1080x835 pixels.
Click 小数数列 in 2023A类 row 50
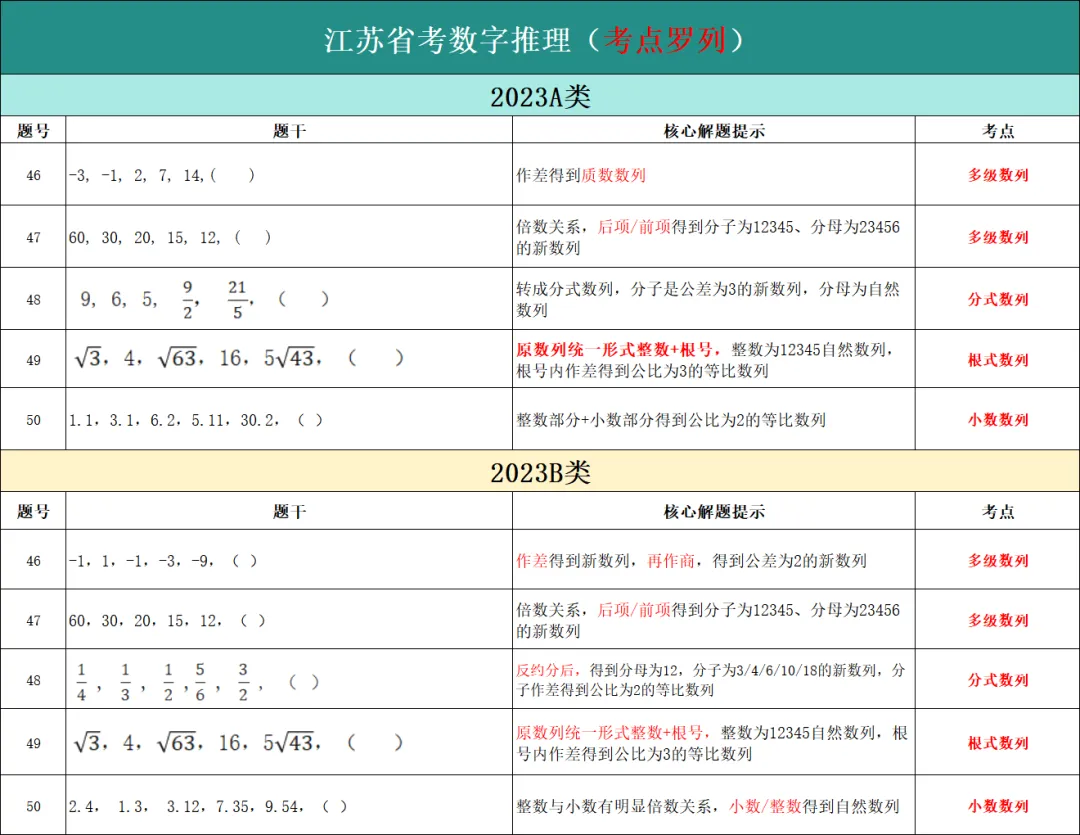click(x=998, y=420)
